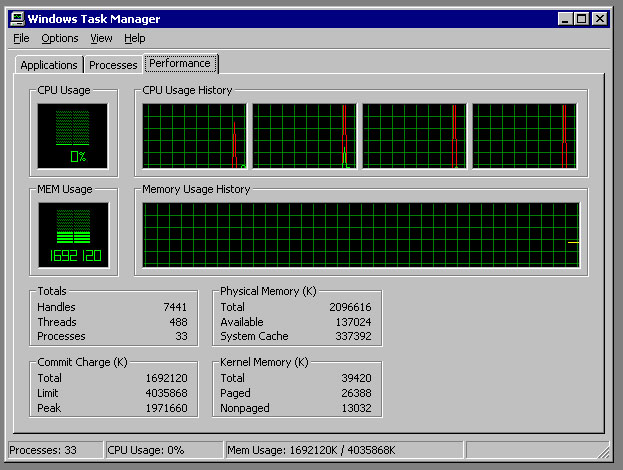Click Kernel Memory Total 39420

tap(356, 378)
